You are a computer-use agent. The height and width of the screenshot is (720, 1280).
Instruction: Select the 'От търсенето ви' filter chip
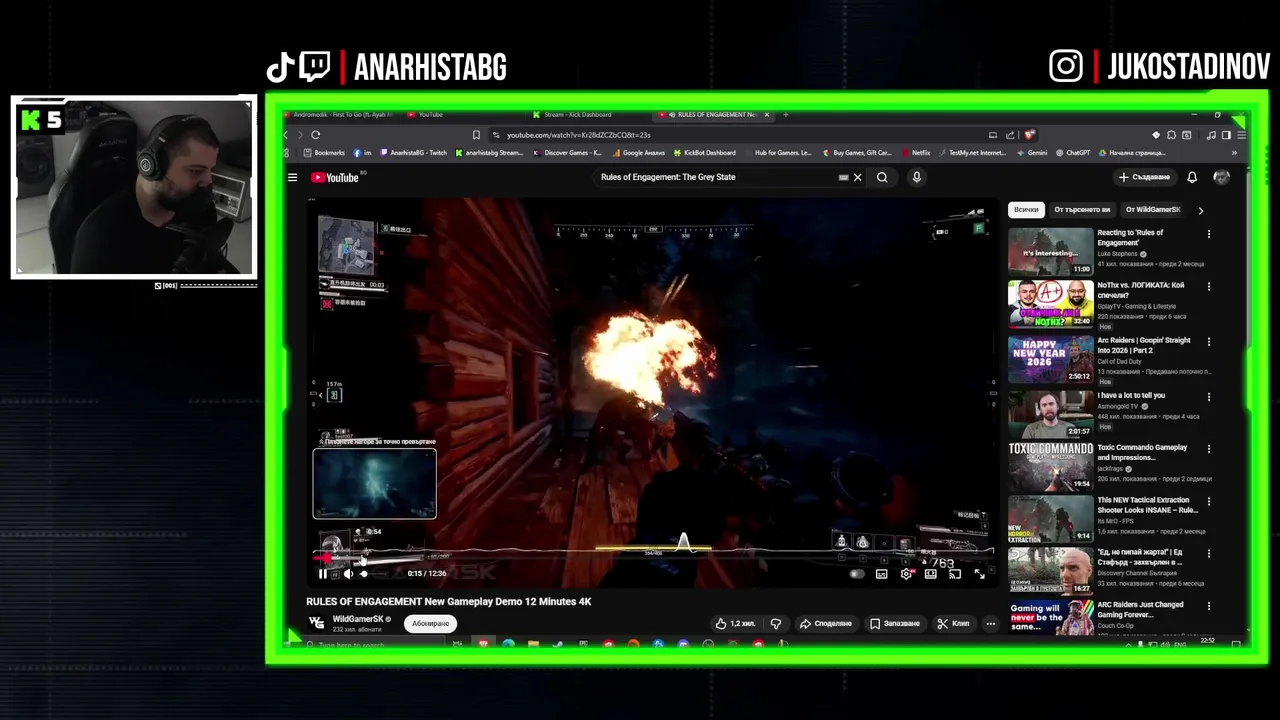[x=1082, y=210]
